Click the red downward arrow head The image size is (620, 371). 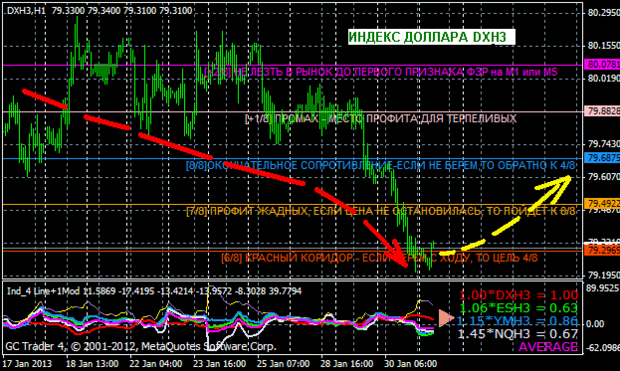pyautogui.click(x=399, y=254)
